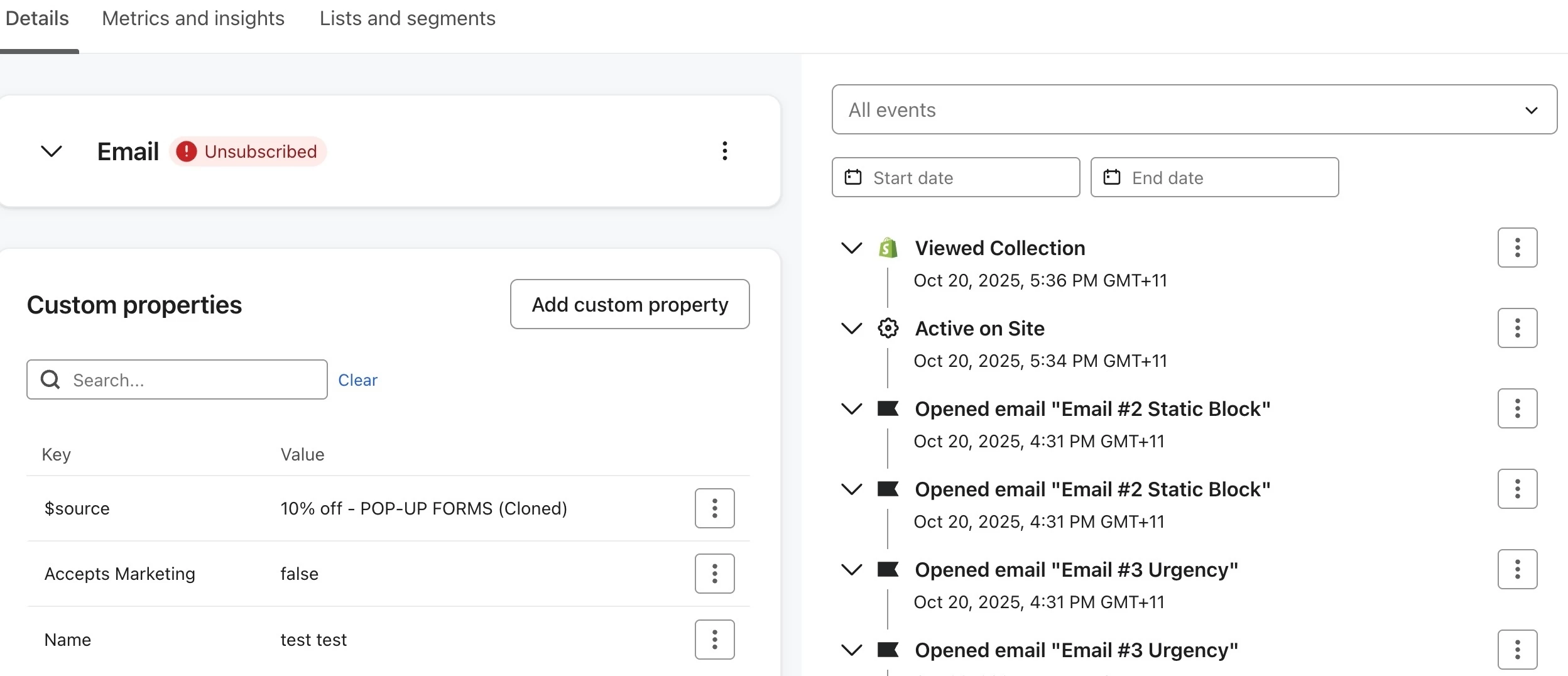
Task: Open the Start date picker field
Action: [955, 178]
